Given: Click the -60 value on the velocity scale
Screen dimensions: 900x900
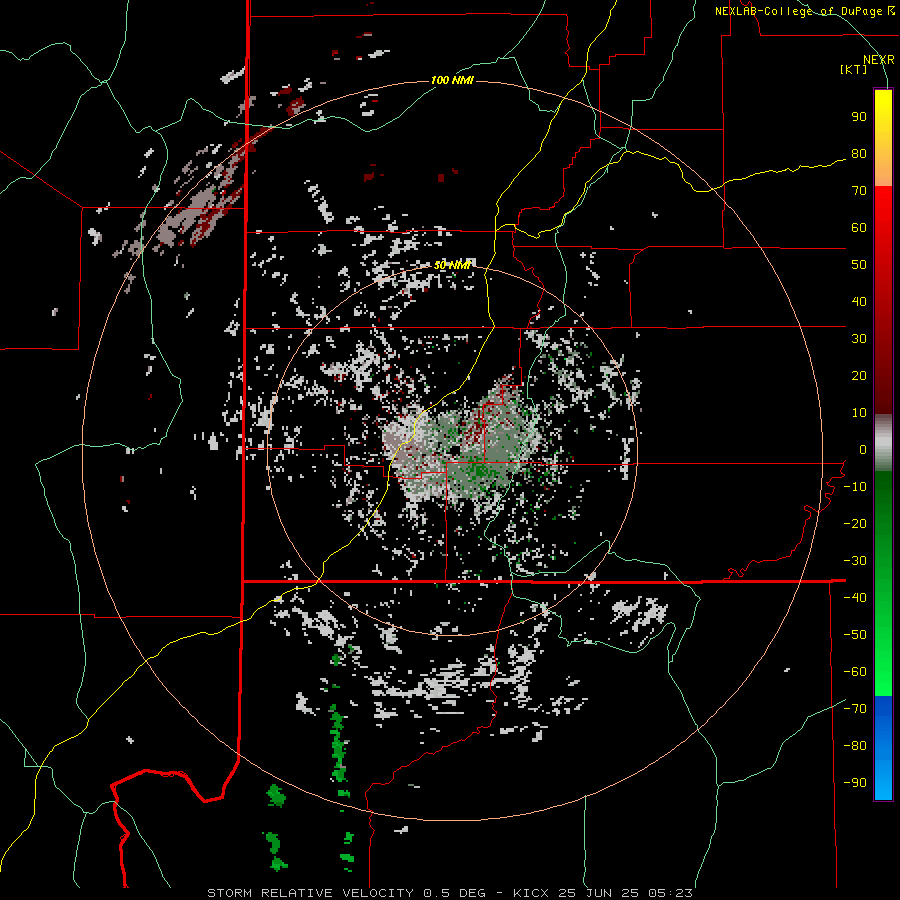Looking at the screenshot, I should [855, 672].
